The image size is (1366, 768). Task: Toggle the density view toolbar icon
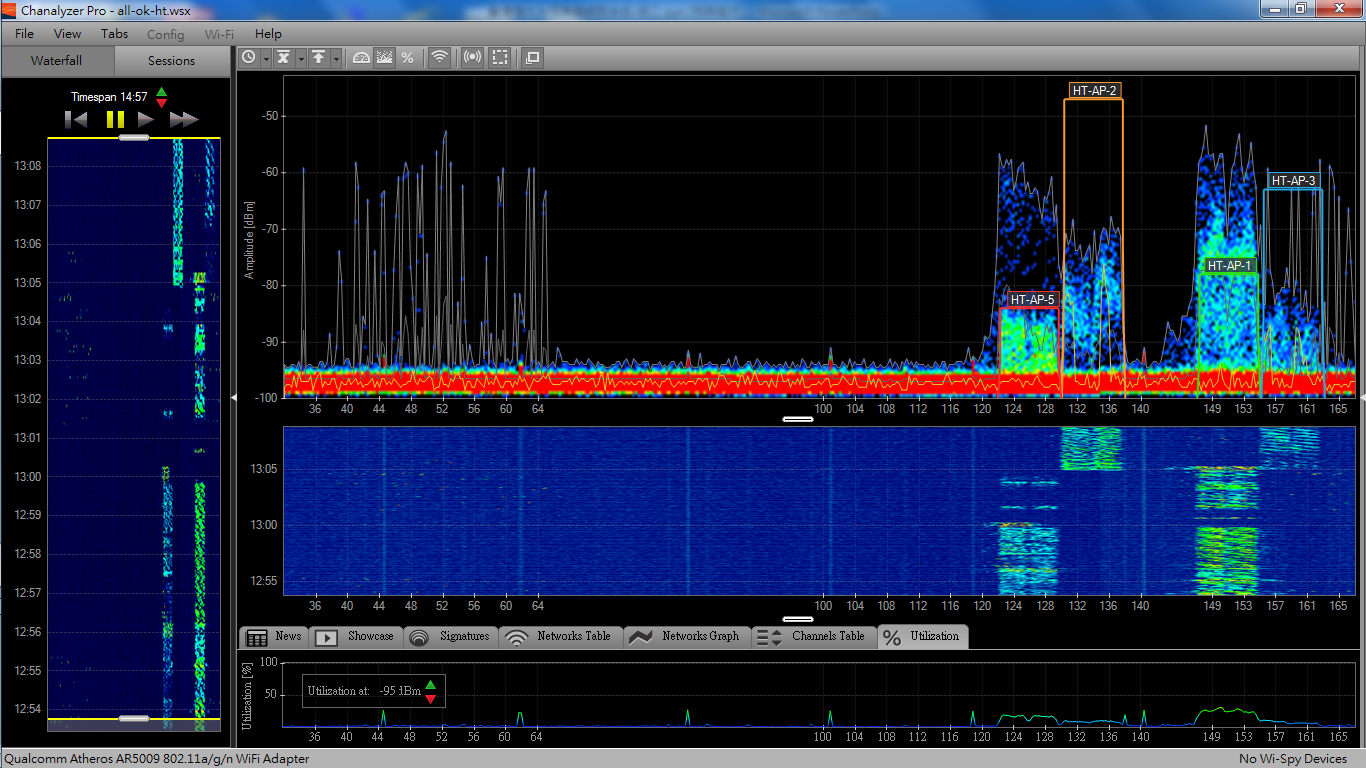384,58
